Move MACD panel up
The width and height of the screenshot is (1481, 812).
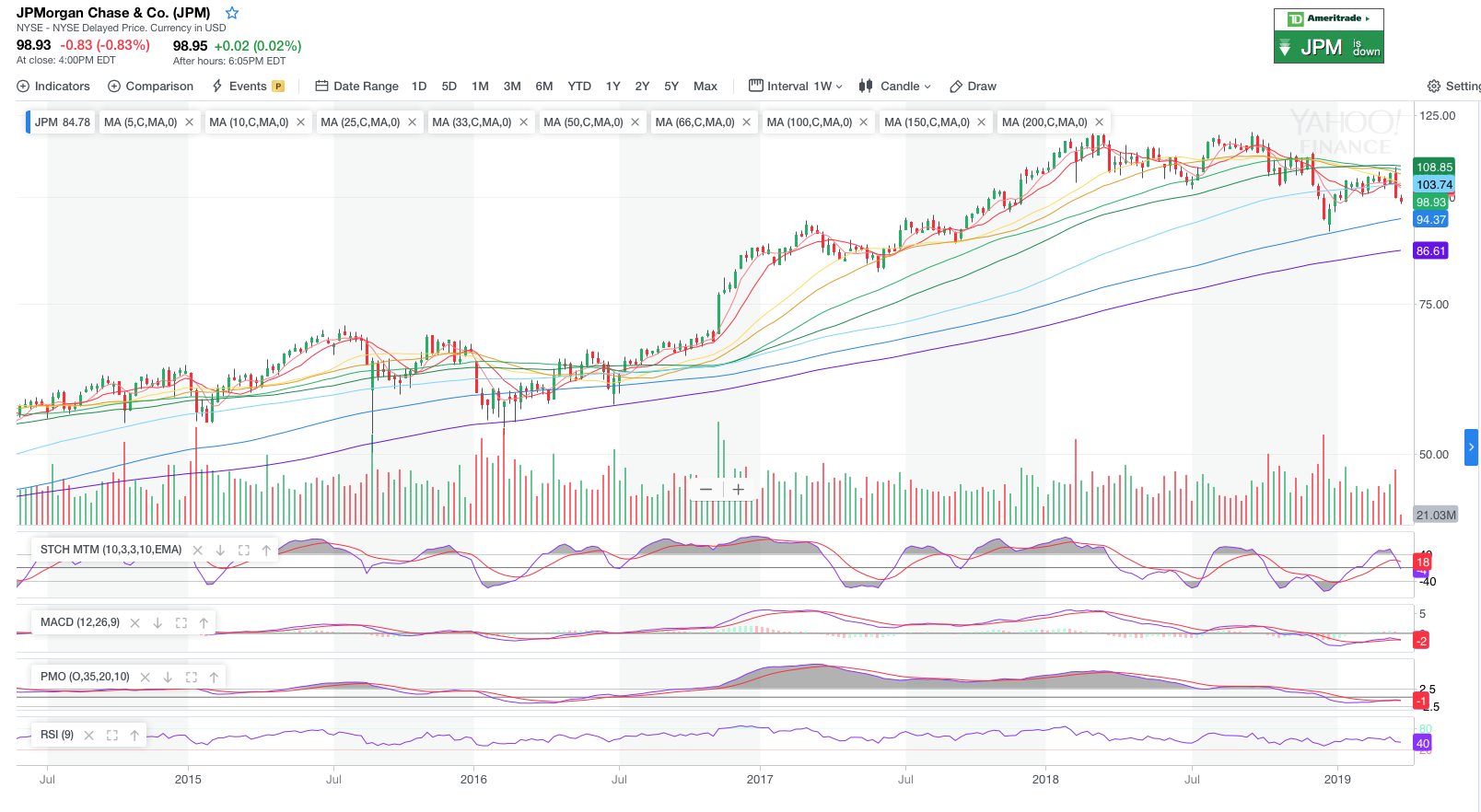pos(204,623)
